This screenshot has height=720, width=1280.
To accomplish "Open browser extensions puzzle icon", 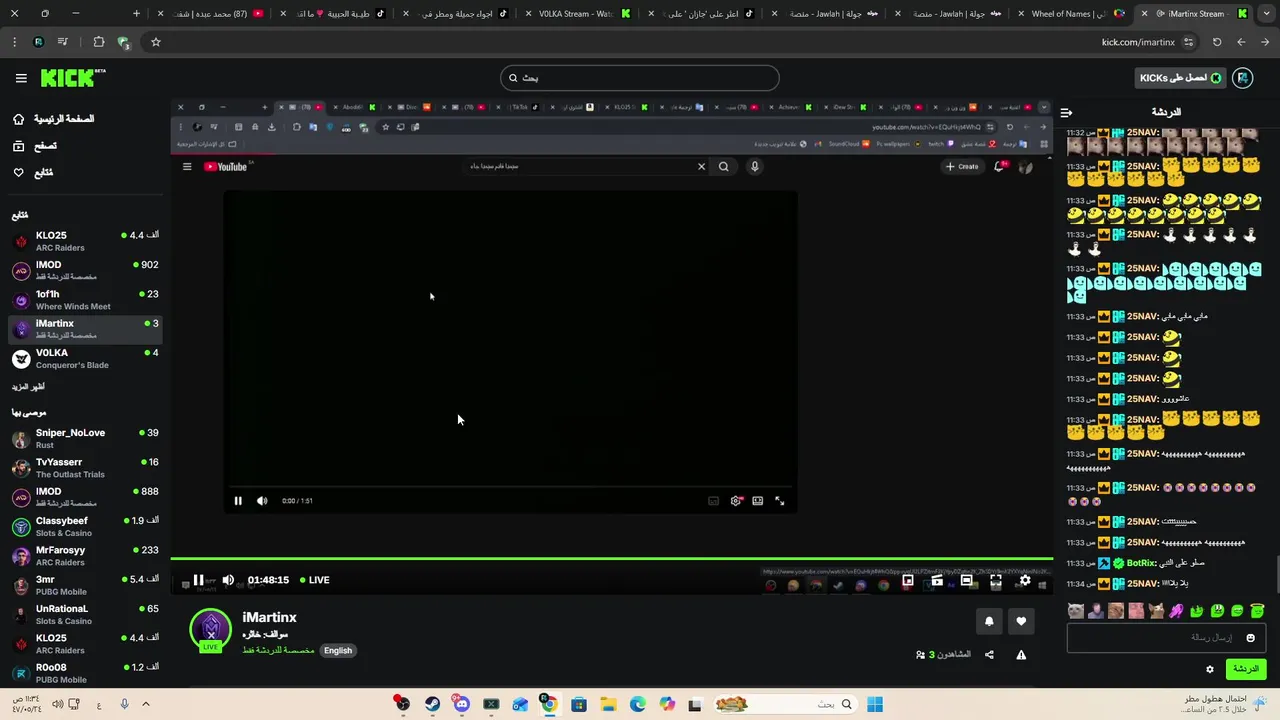I will click(98, 42).
